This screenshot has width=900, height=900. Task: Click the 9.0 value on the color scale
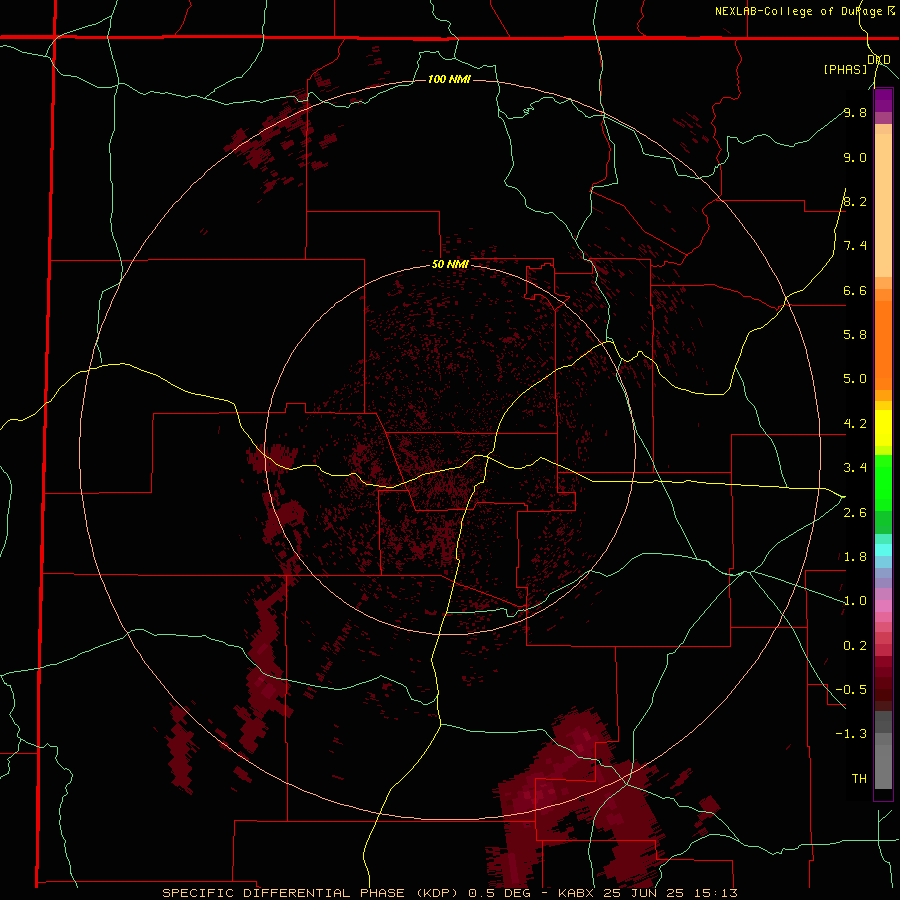point(855,157)
